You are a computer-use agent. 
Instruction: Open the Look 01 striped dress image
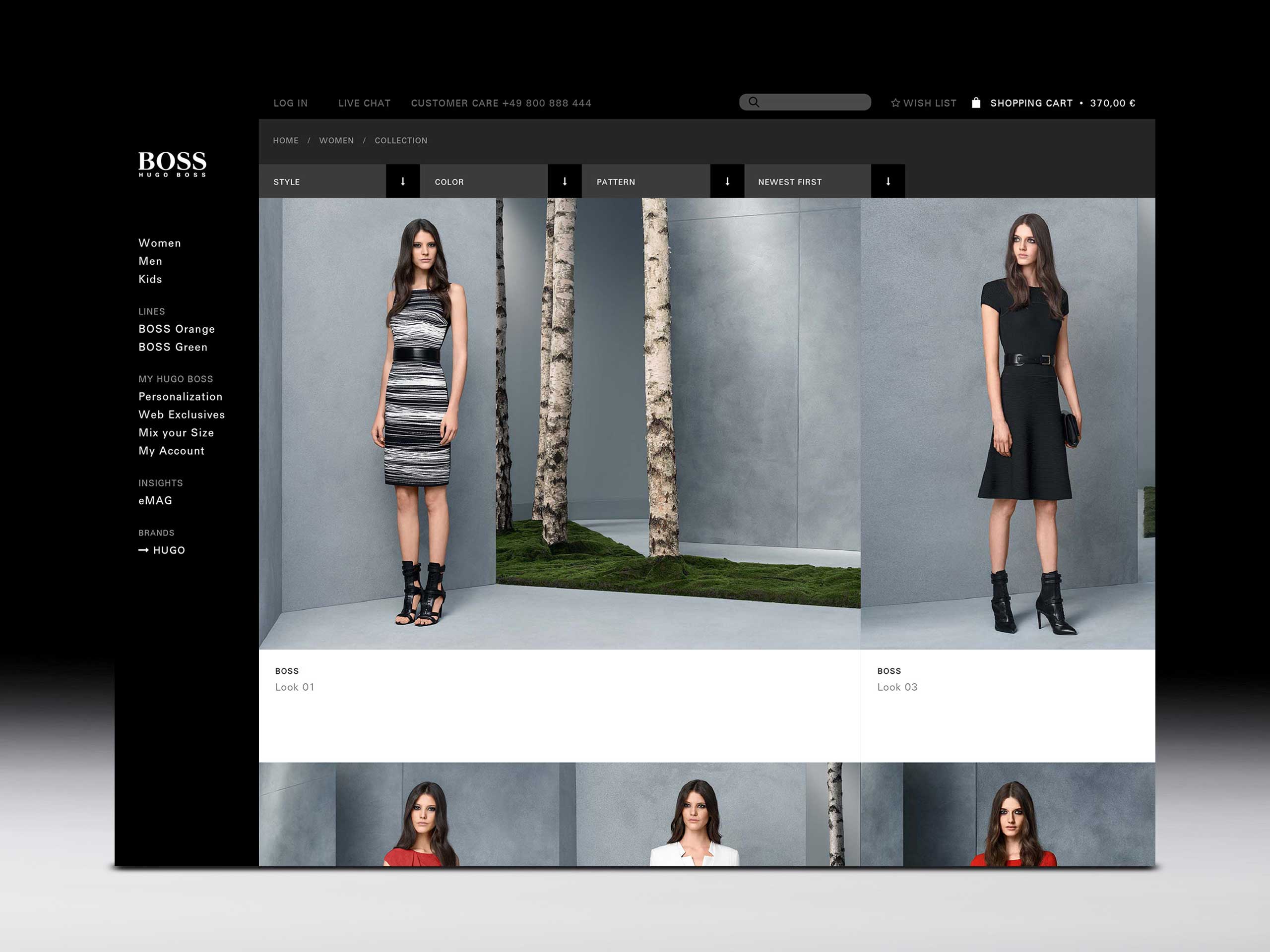click(x=560, y=423)
